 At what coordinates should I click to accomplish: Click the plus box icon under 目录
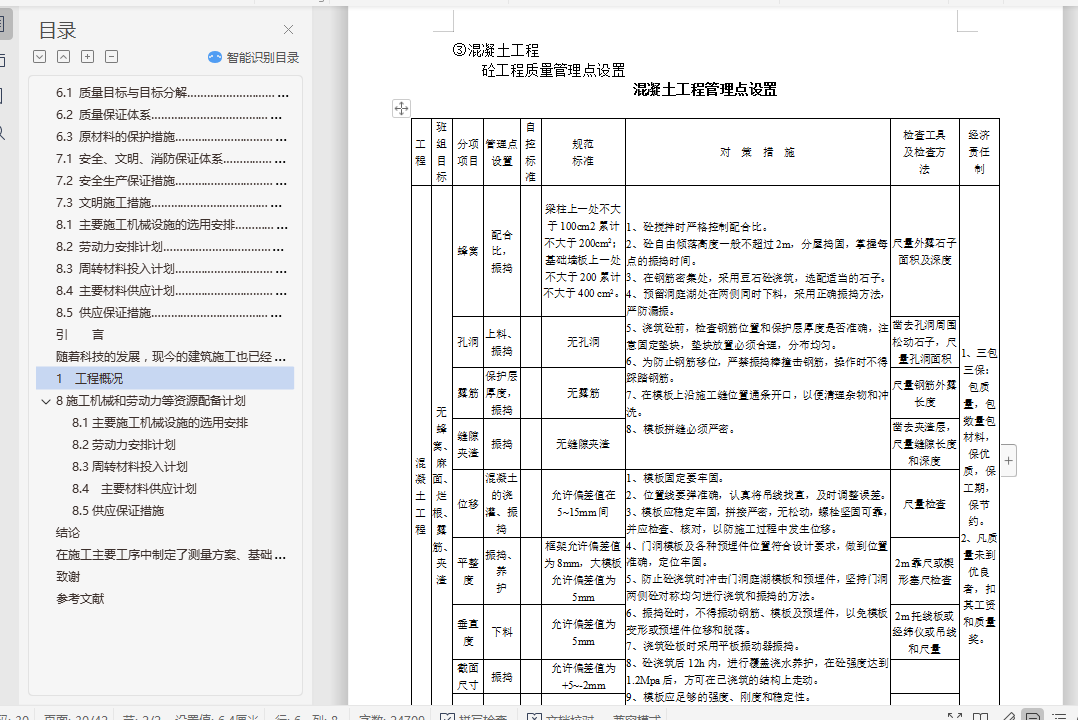click(87, 56)
